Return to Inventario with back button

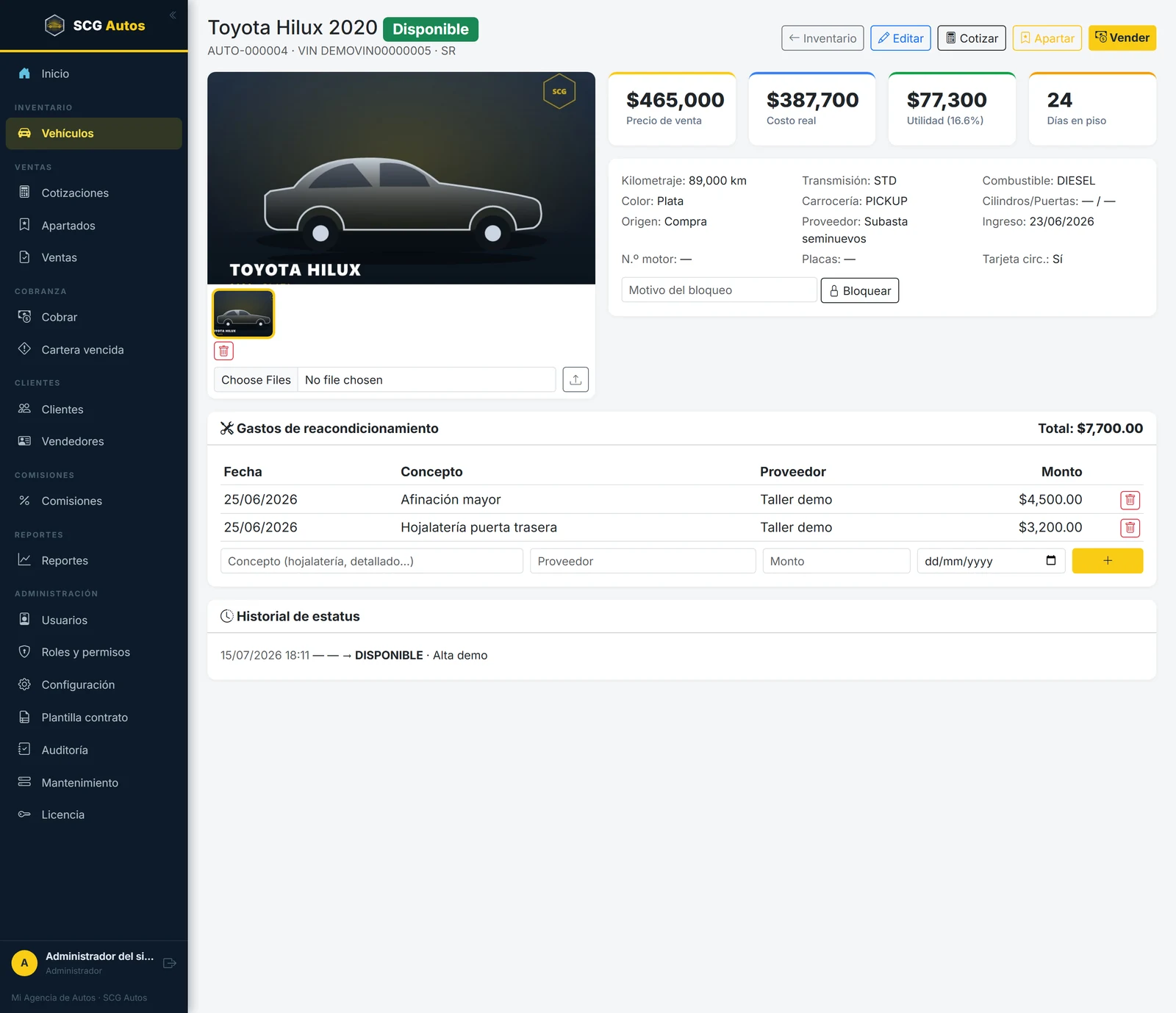click(822, 38)
